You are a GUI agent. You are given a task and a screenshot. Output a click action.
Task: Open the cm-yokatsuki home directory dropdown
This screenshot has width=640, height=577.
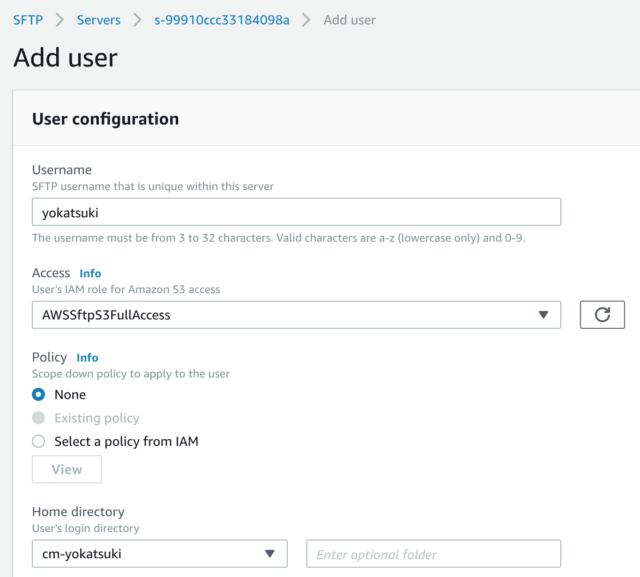tap(160, 553)
